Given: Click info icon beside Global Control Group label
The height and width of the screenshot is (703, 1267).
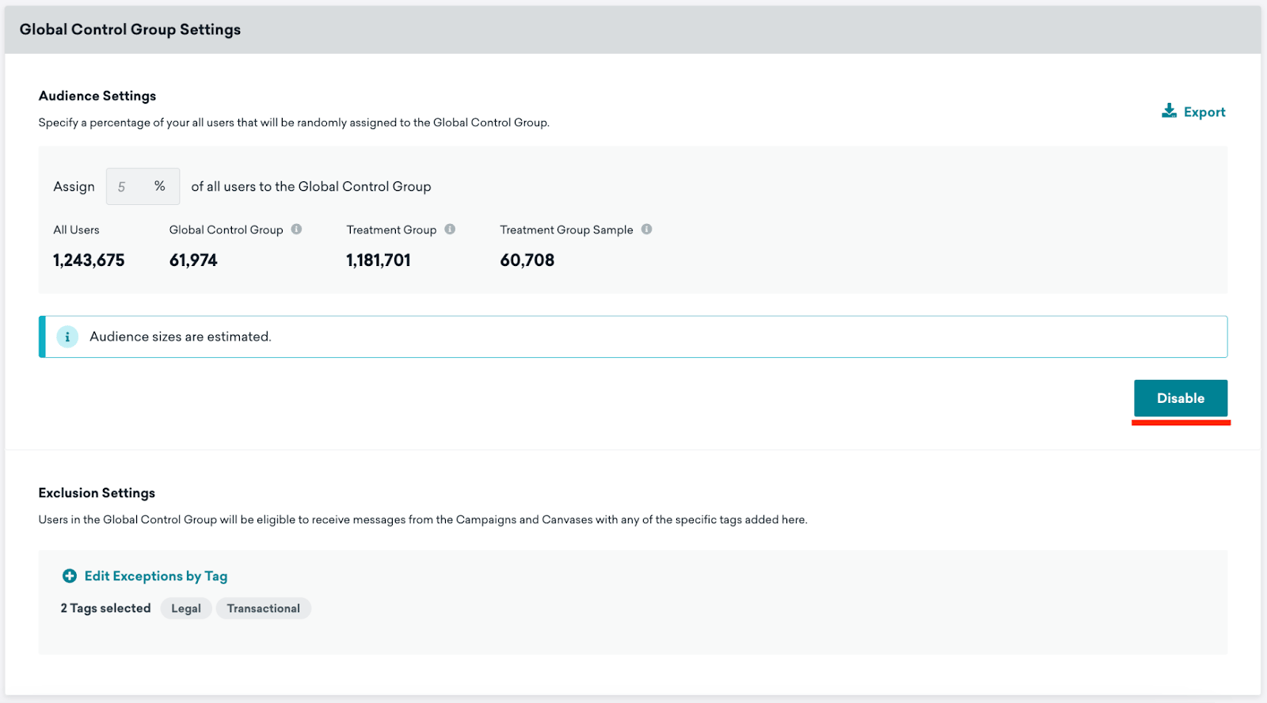Looking at the screenshot, I should tap(296, 229).
